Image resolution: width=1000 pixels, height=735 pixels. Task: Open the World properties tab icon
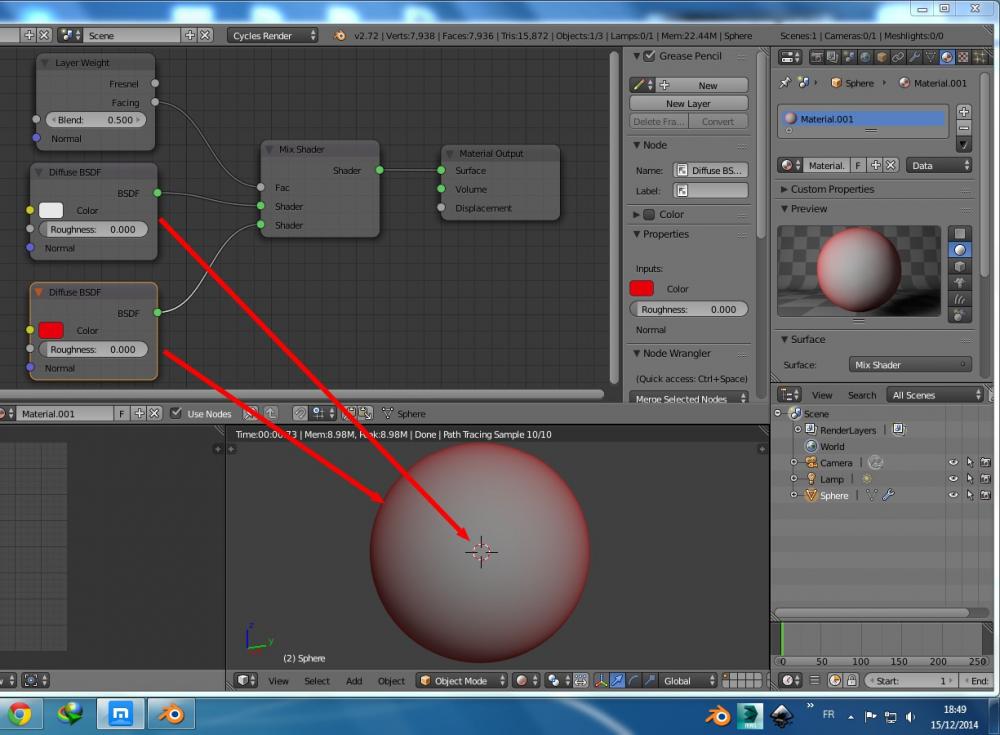tap(865, 57)
